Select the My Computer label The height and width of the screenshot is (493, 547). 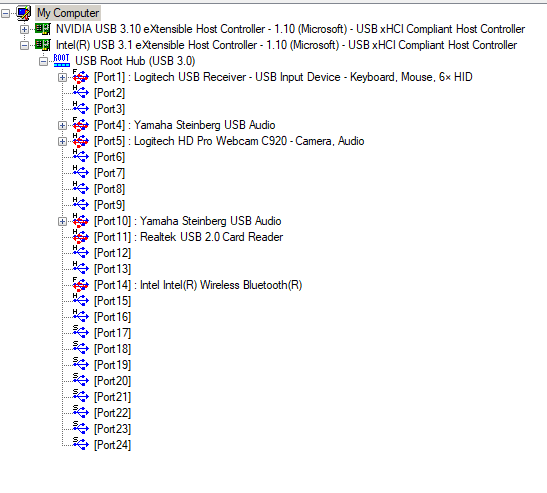coord(68,13)
